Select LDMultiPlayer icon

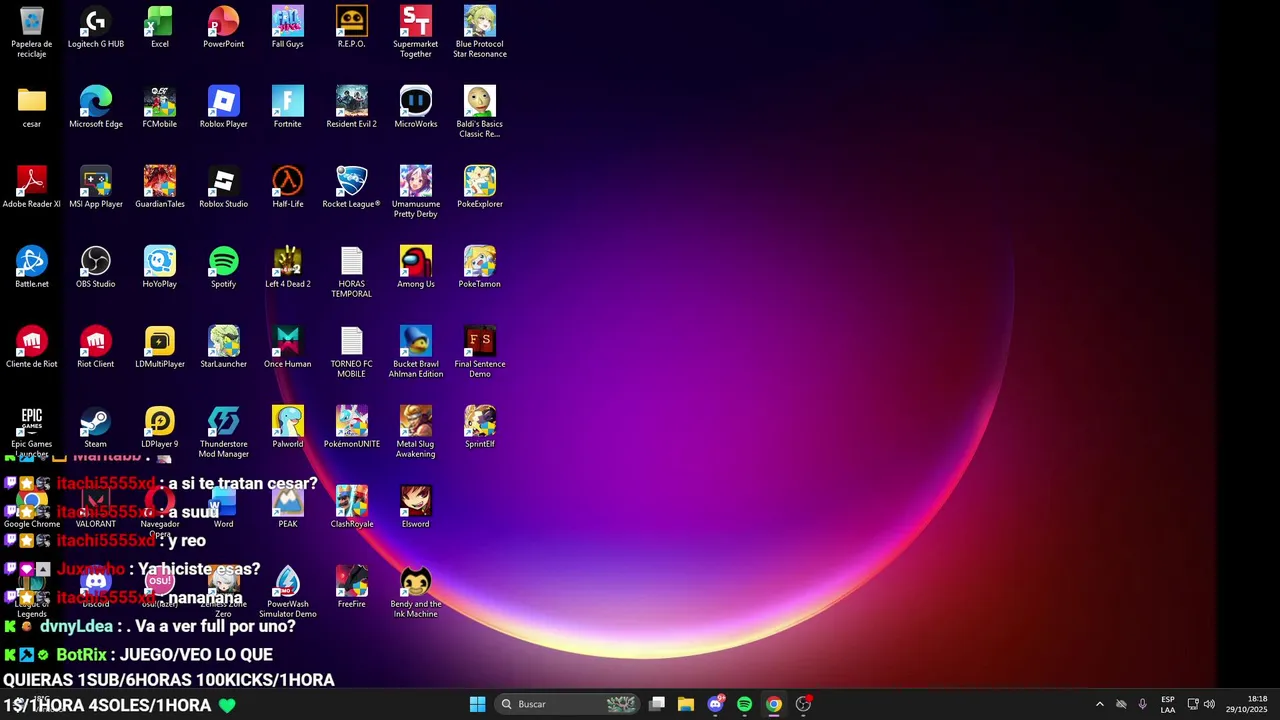(160, 347)
